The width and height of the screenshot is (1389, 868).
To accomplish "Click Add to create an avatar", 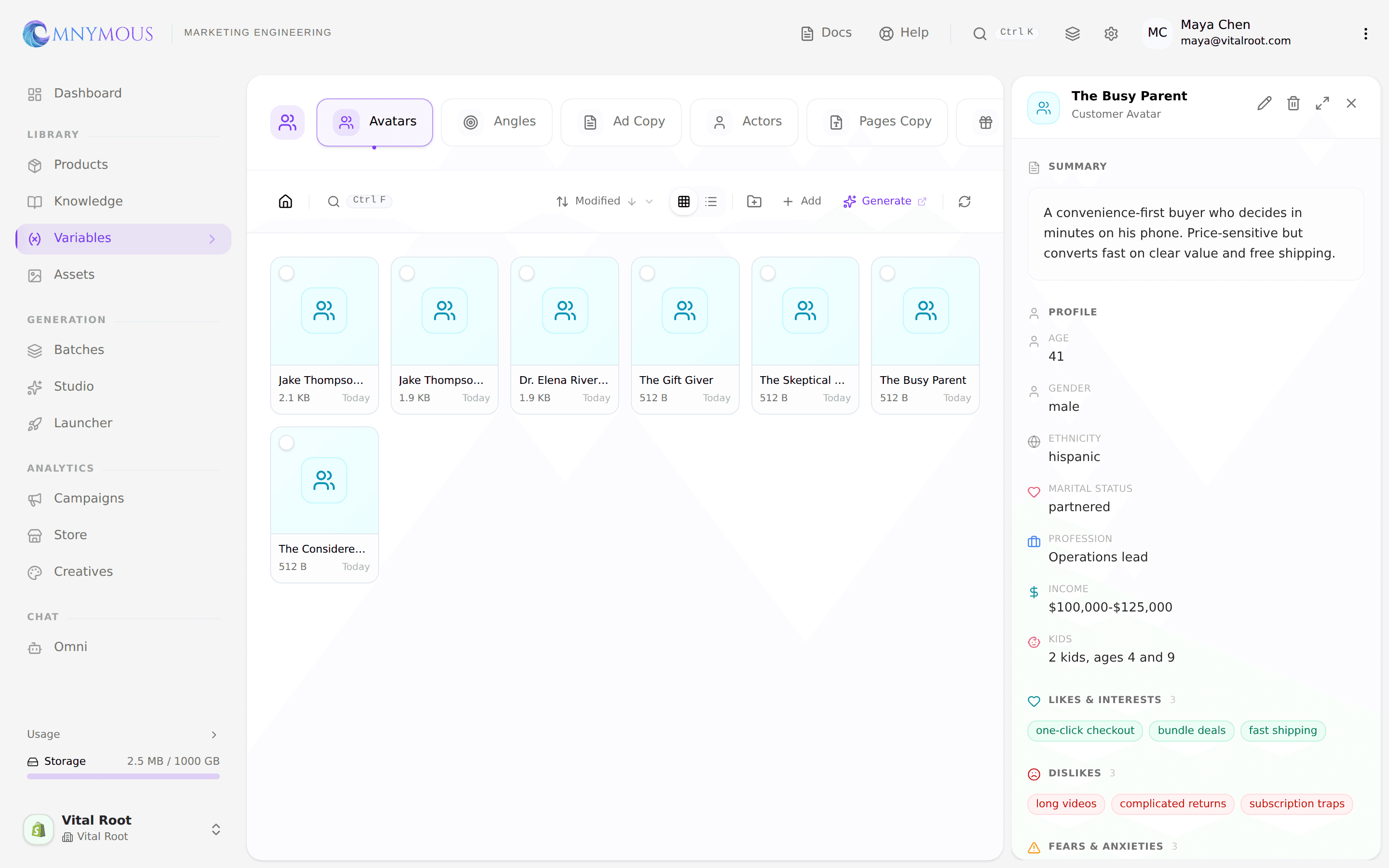I will [x=802, y=202].
